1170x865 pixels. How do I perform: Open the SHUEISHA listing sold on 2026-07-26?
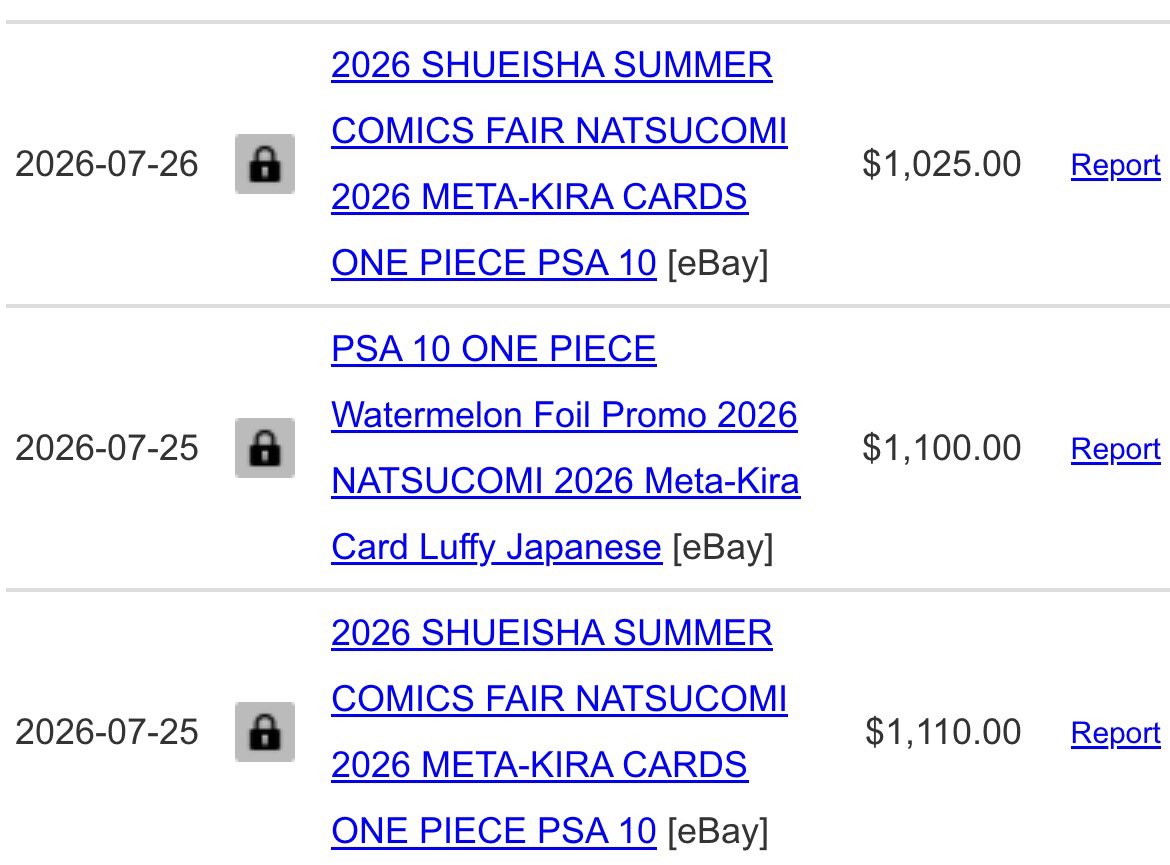pos(559,163)
